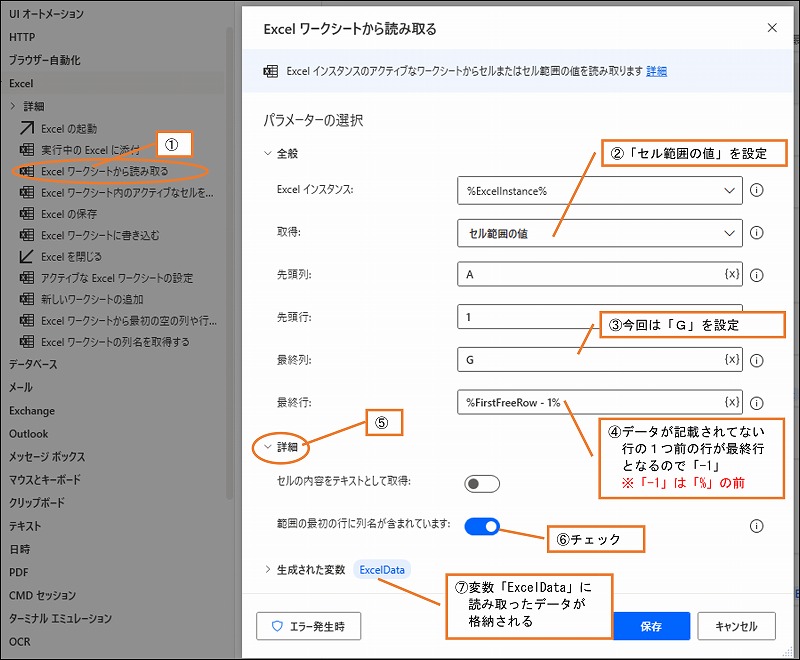Open the Exchange action group
800x660 pixels.
pos(32,411)
